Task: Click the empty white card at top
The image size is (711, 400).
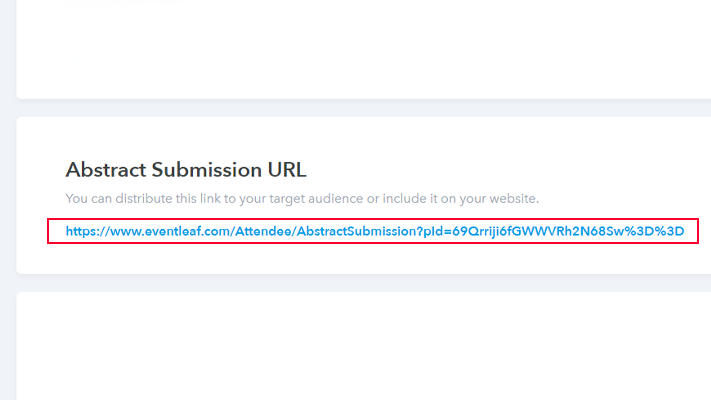Action: [360, 50]
